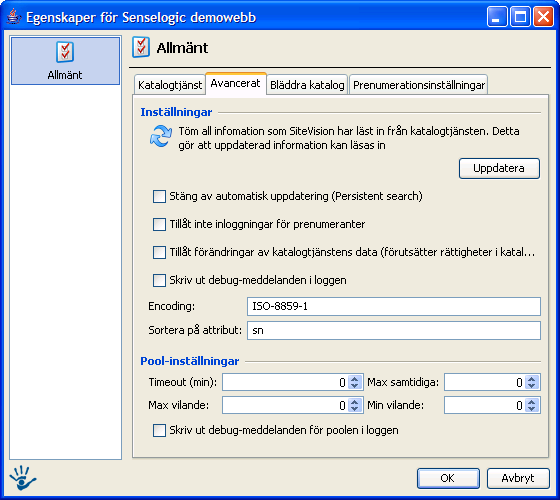Open the Bläddra katalog tab
Screen dimensions: 560x500
(307, 85)
